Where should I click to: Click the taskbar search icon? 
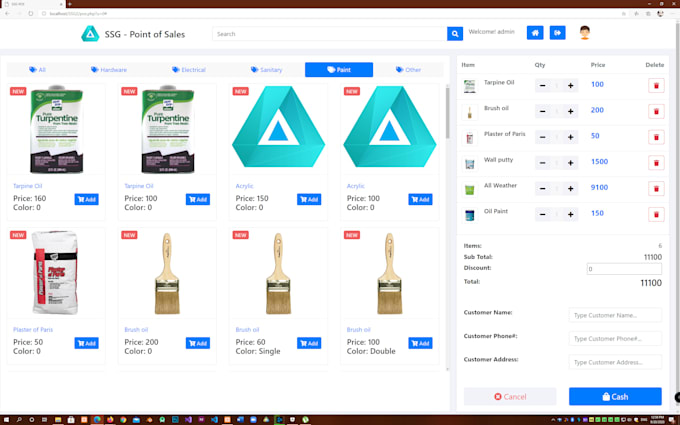pyautogui.click(x=19, y=420)
